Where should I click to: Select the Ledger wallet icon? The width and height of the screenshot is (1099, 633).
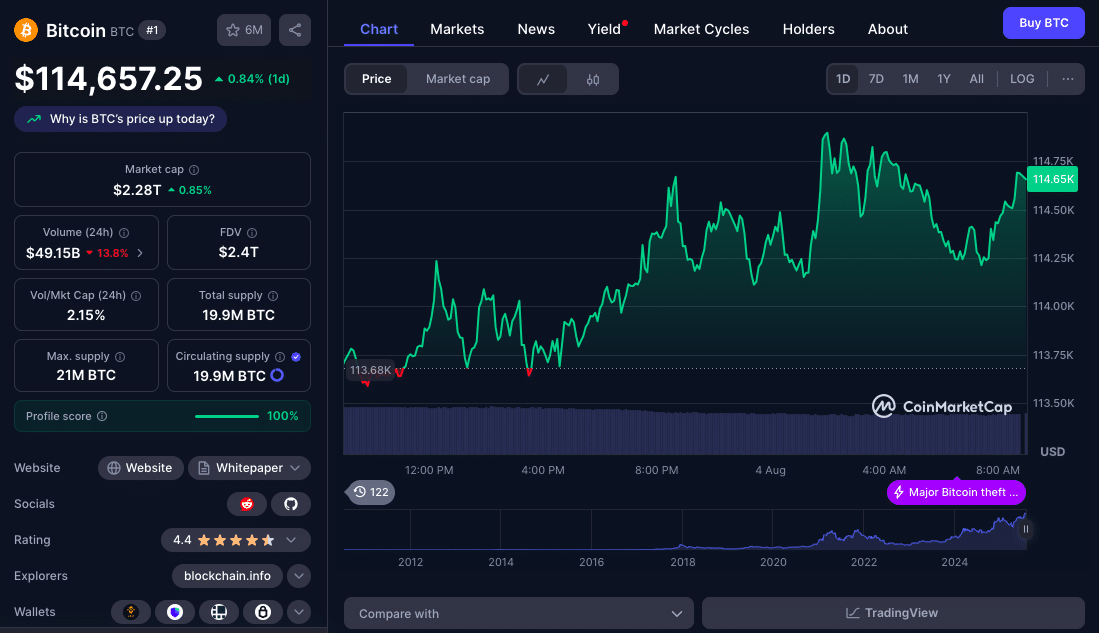point(219,612)
